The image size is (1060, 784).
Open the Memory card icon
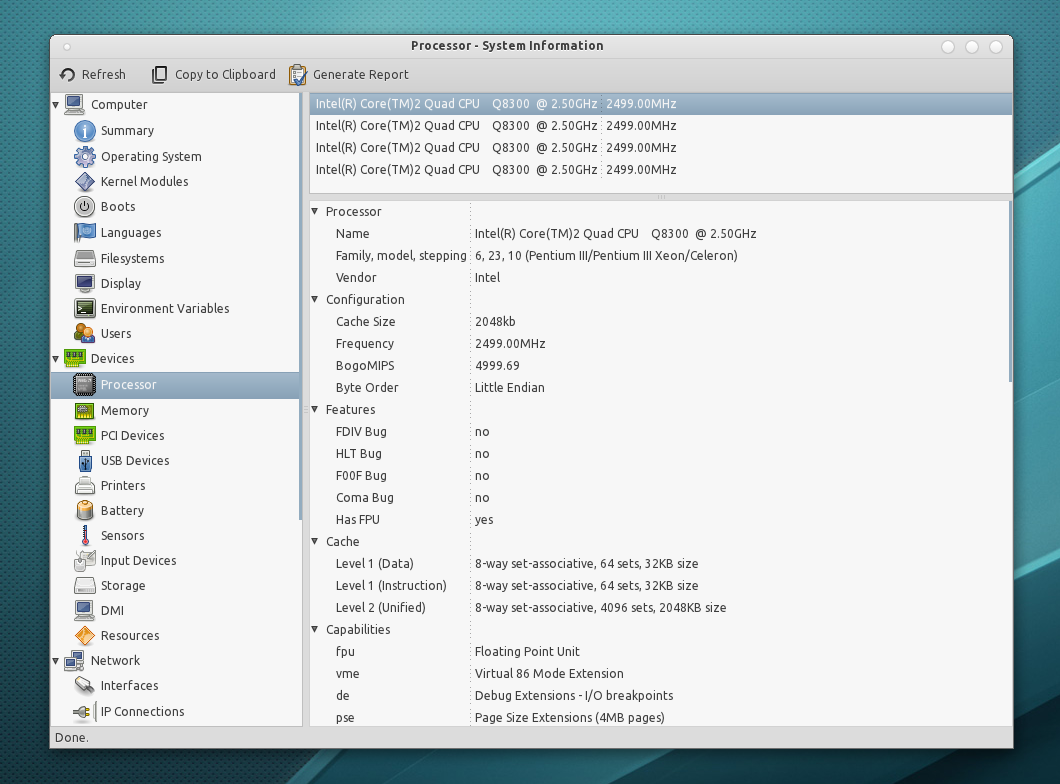[x=85, y=410]
